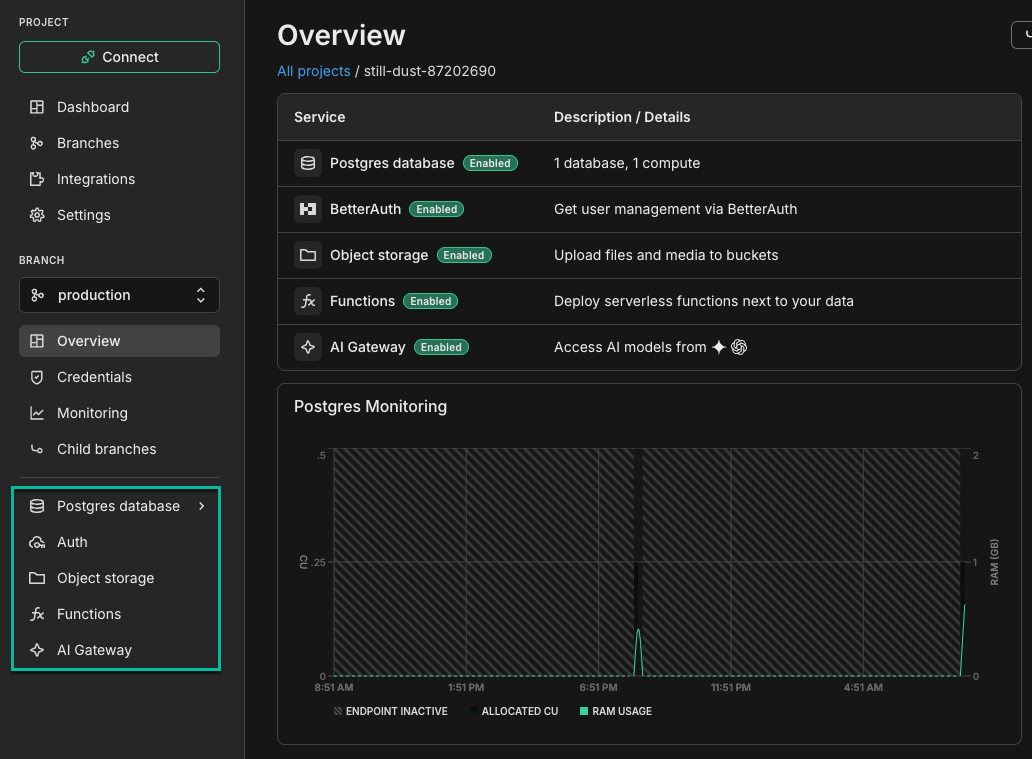
Task: Click Enabled badge next to BetterAuth
Action: (436, 209)
